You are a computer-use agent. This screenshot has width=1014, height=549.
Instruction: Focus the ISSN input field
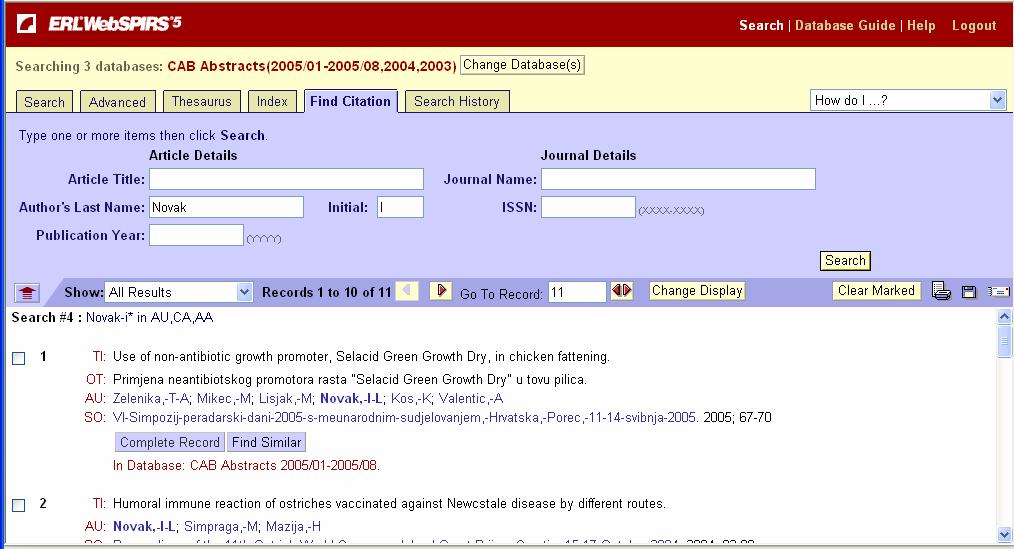point(588,207)
